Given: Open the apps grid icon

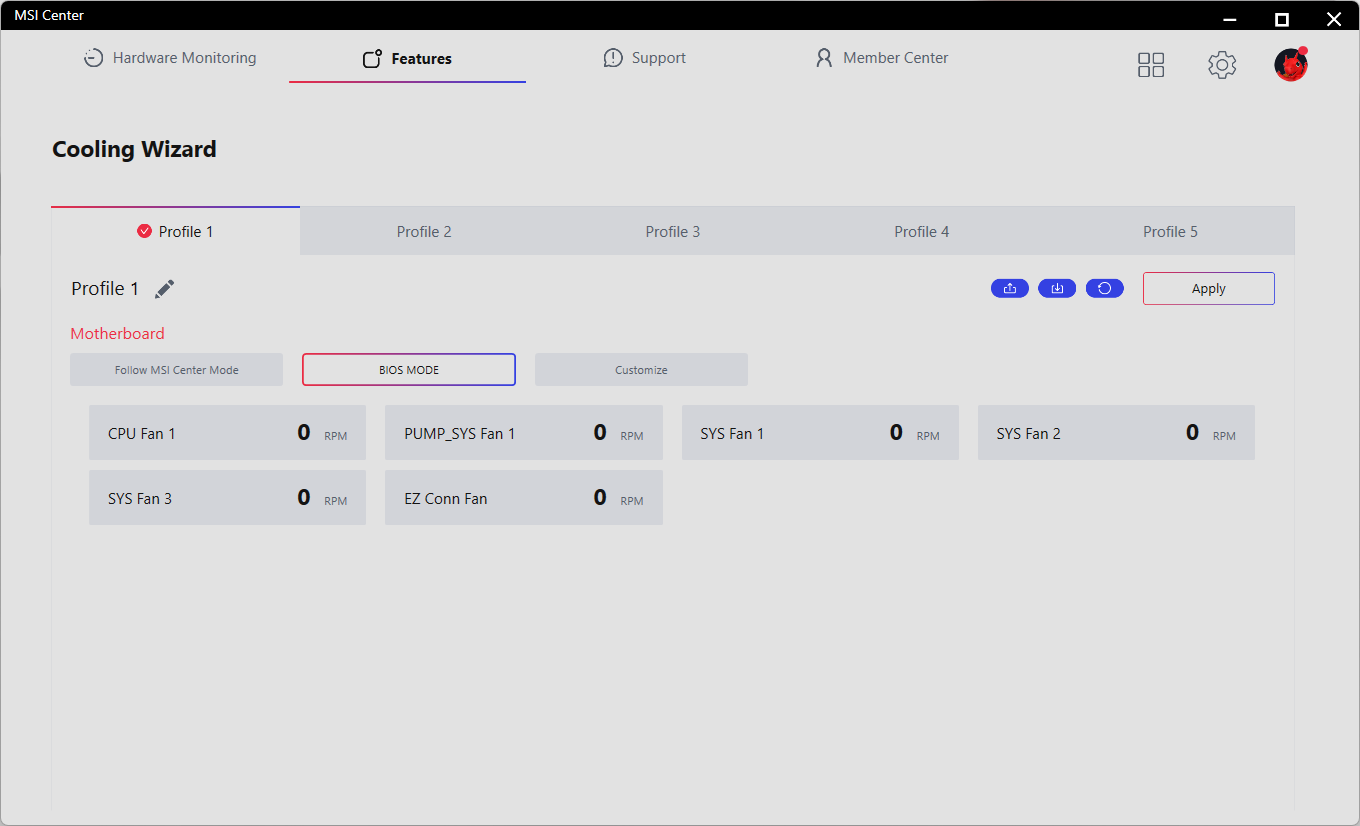Looking at the screenshot, I should (x=1151, y=65).
